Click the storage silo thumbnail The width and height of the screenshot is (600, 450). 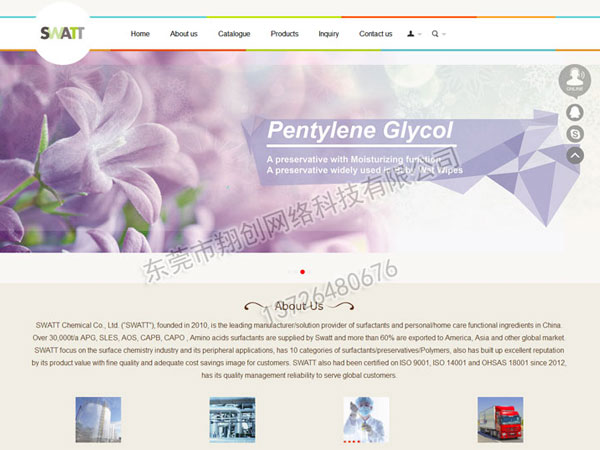pos(98,419)
